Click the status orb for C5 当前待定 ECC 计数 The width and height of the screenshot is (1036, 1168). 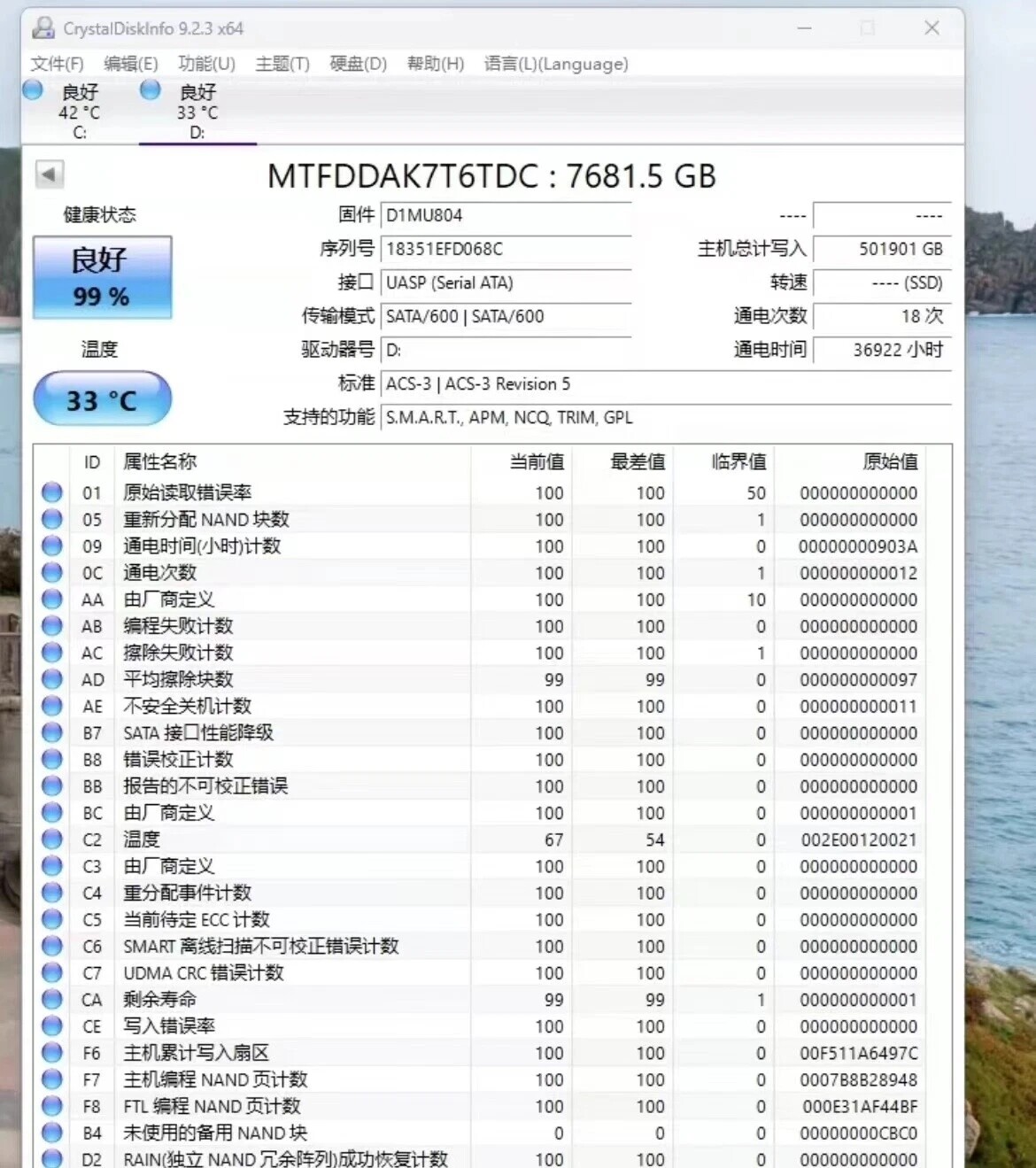tap(52, 919)
